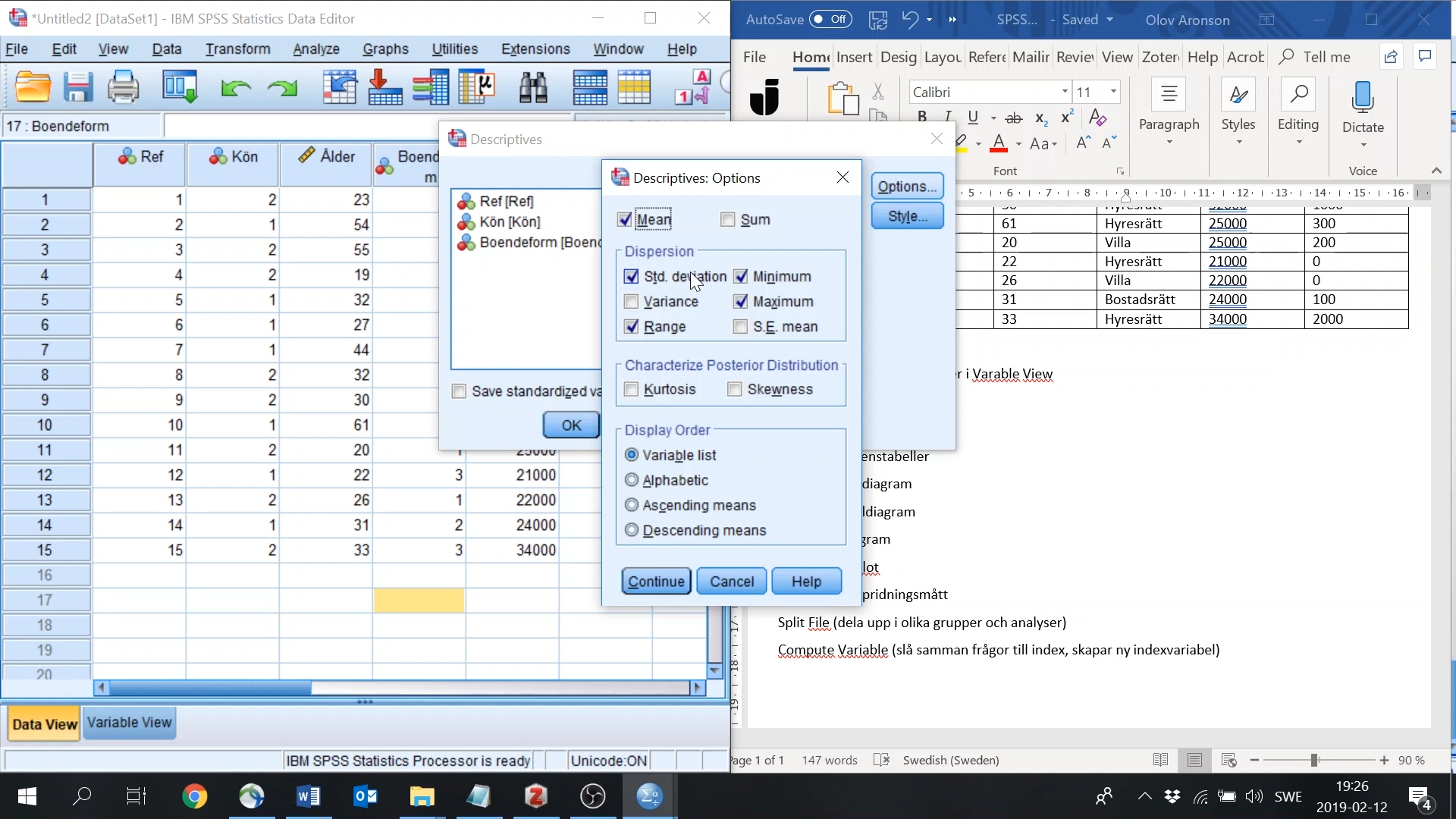Click Value labels icon in SPSS toolbar
The width and height of the screenshot is (1456, 819).
click(x=692, y=87)
